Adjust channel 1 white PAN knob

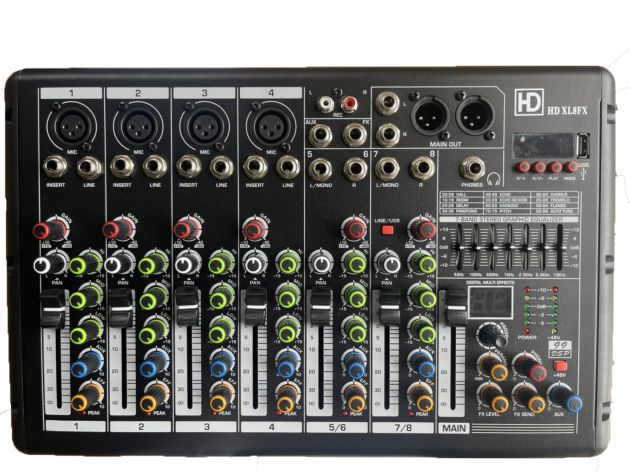(x=50, y=263)
